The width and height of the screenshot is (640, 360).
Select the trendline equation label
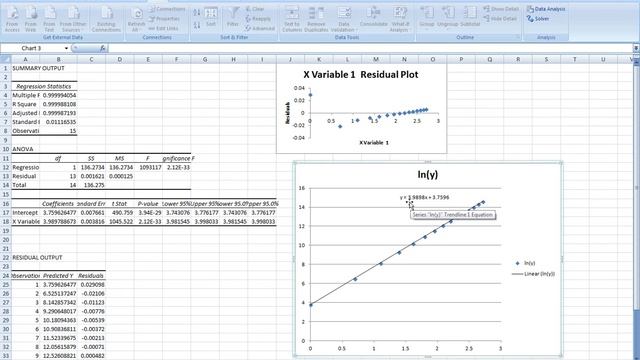pyautogui.click(x=424, y=197)
